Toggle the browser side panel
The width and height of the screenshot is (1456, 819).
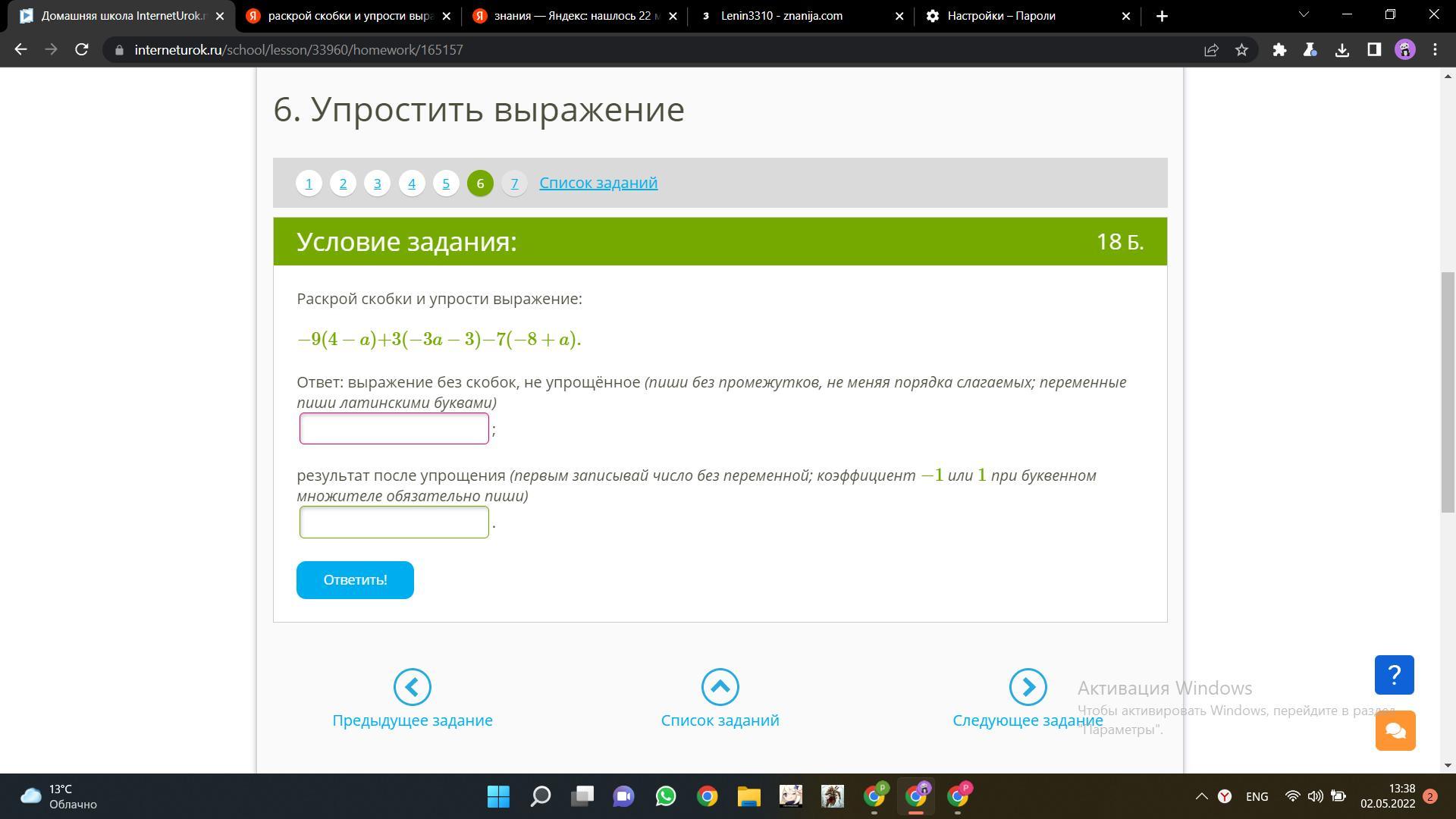1373,50
